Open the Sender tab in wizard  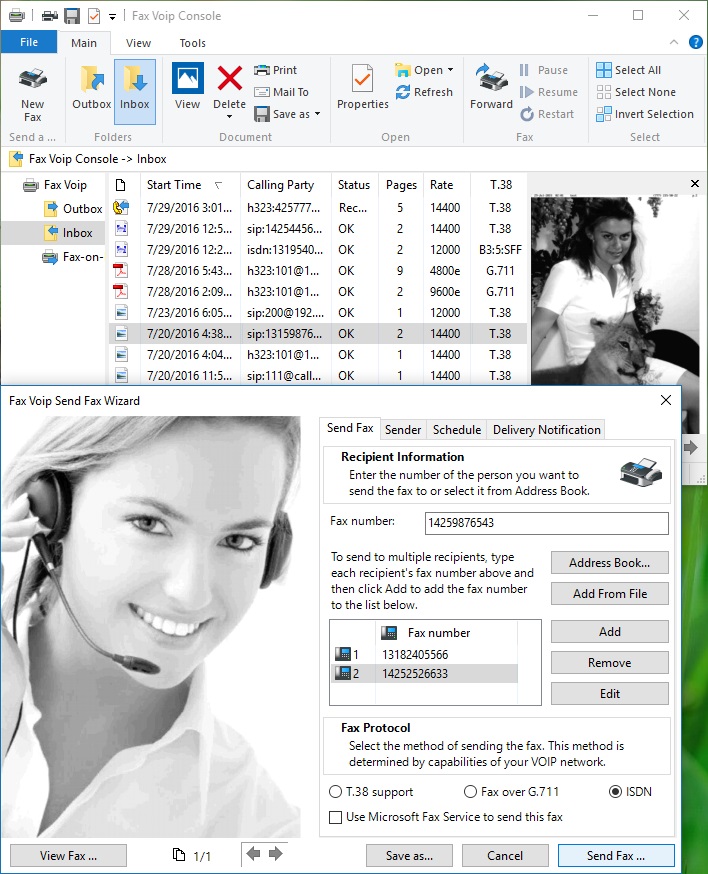(403, 430)
